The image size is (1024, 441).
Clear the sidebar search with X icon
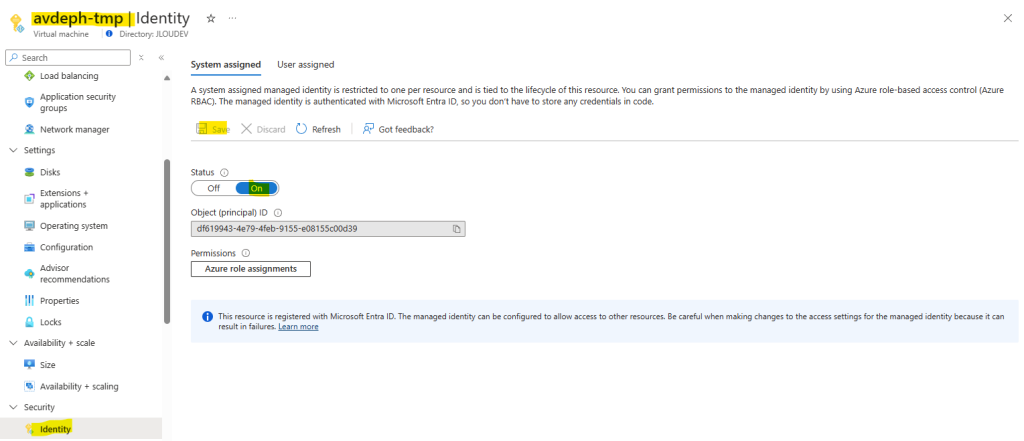click(141, 57)
